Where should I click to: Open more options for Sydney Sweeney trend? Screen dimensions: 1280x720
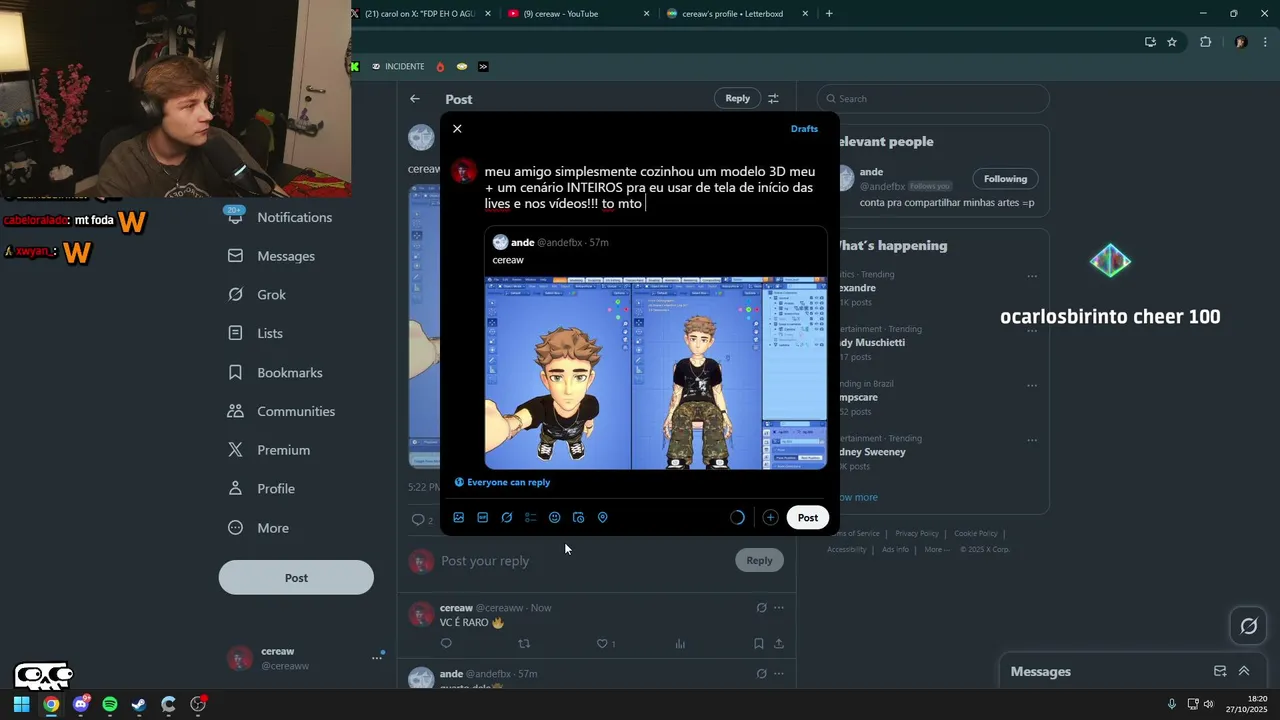[x=1032, y=441]
